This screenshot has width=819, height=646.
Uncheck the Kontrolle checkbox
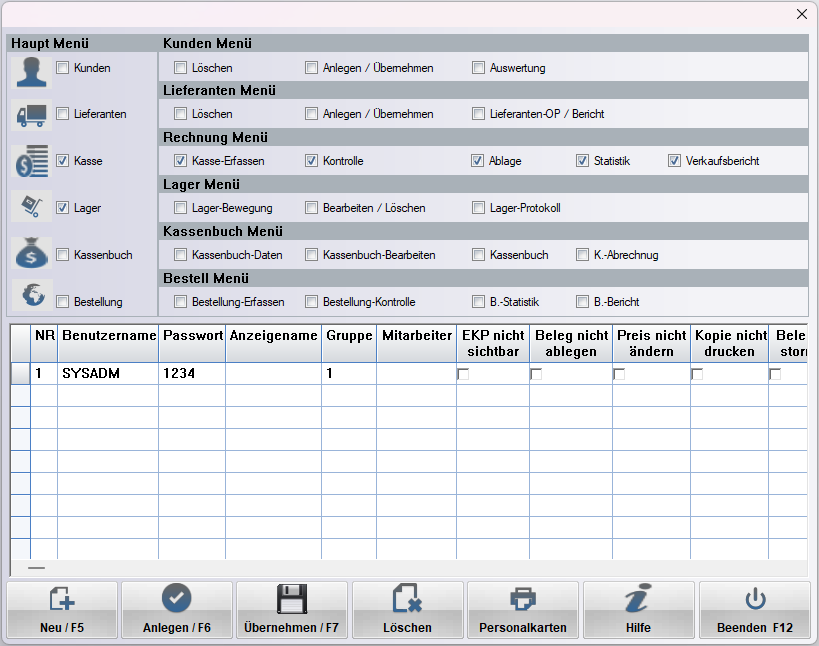tap(312, 160)
